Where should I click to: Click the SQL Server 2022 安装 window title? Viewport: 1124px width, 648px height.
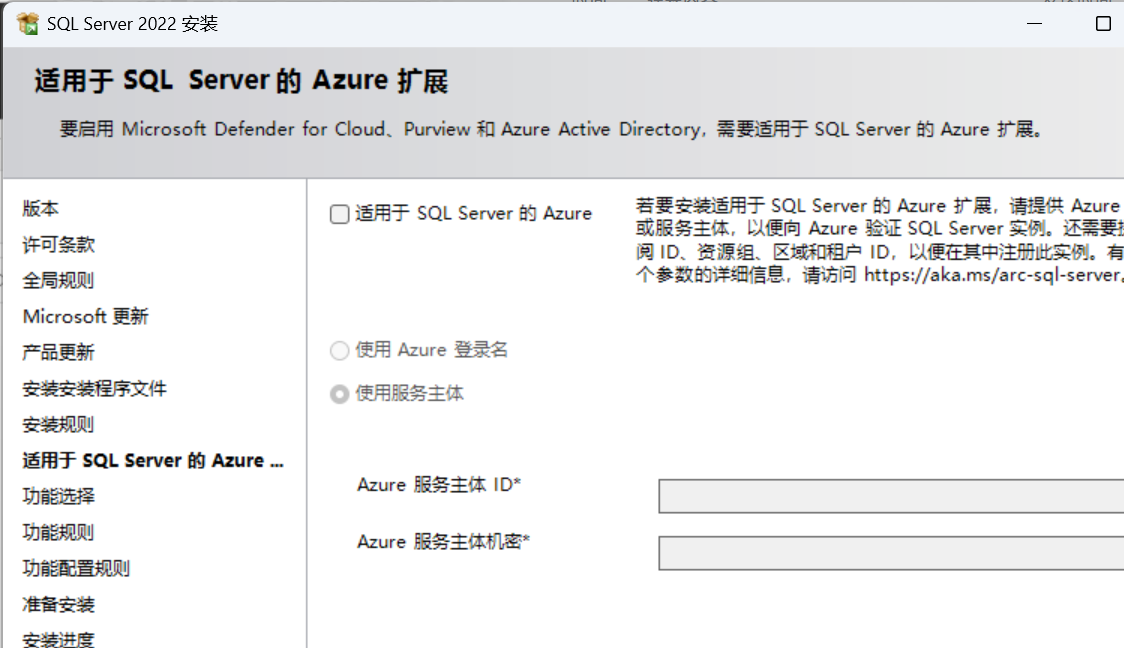click(133, 24)
